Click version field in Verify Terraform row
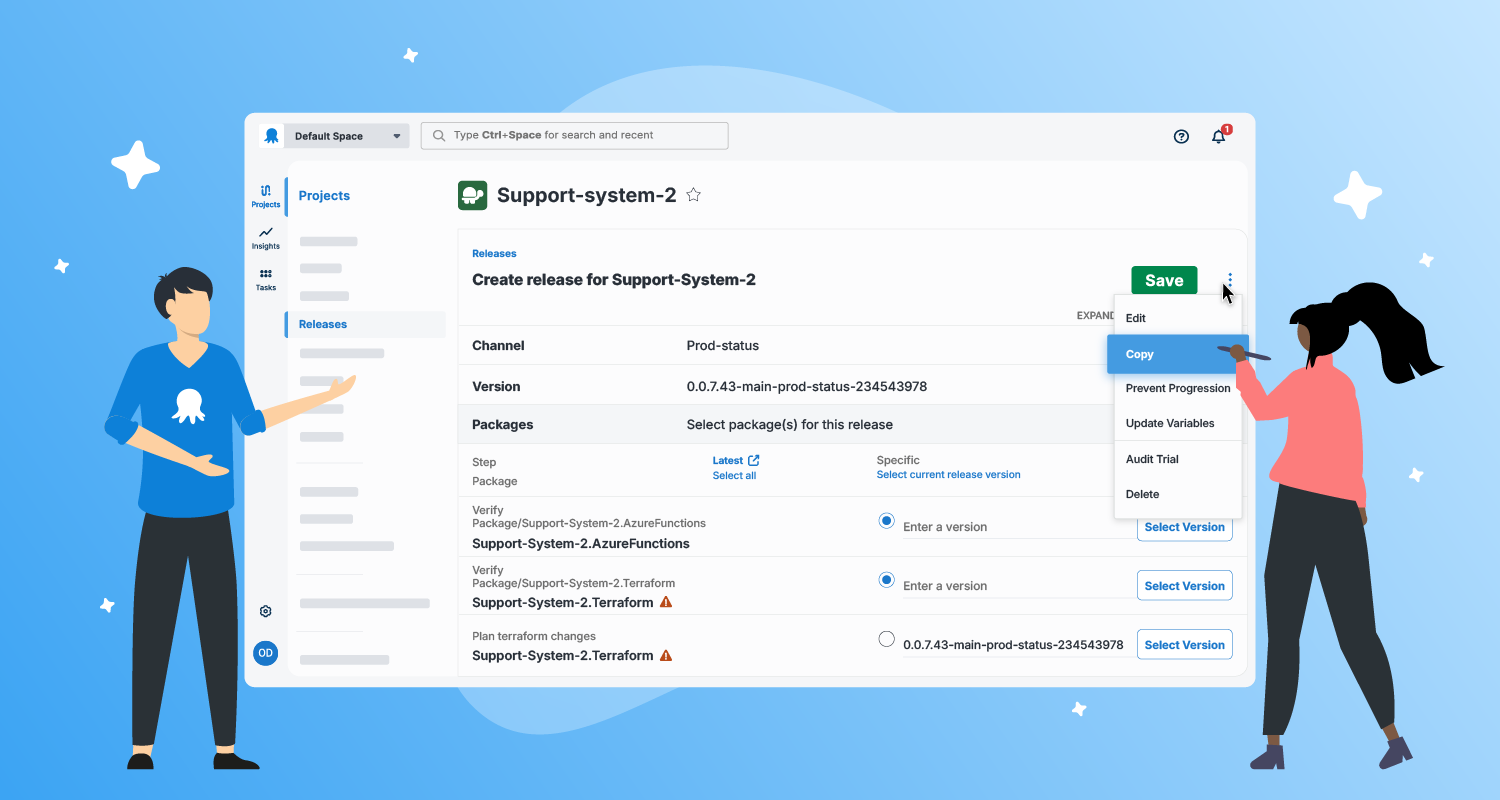The width and height of the screenshot is (1500, 800). pos(1016,586)
